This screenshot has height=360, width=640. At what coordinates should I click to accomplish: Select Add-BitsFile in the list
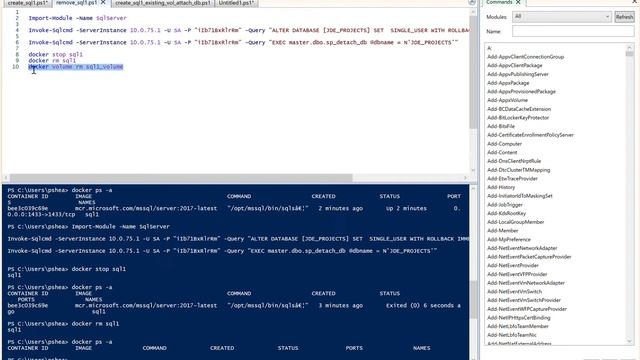point(500,126)
